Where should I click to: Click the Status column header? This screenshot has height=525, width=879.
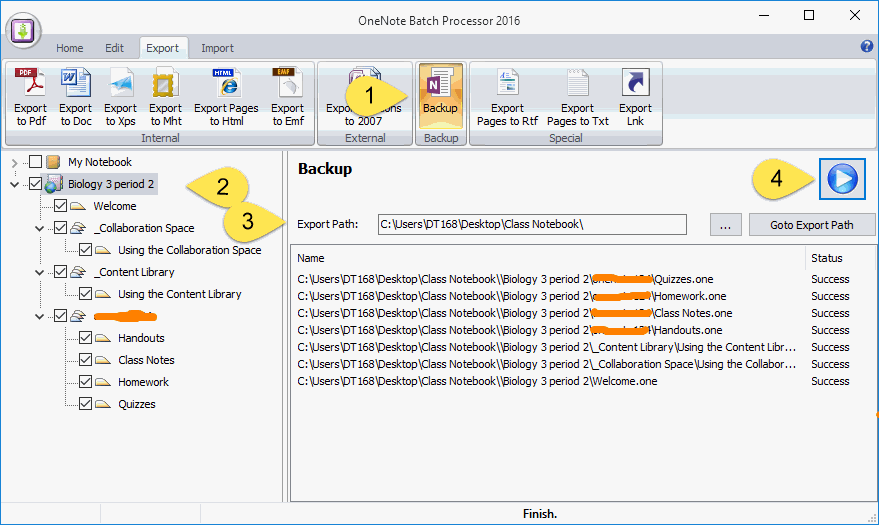coord(840,258)
